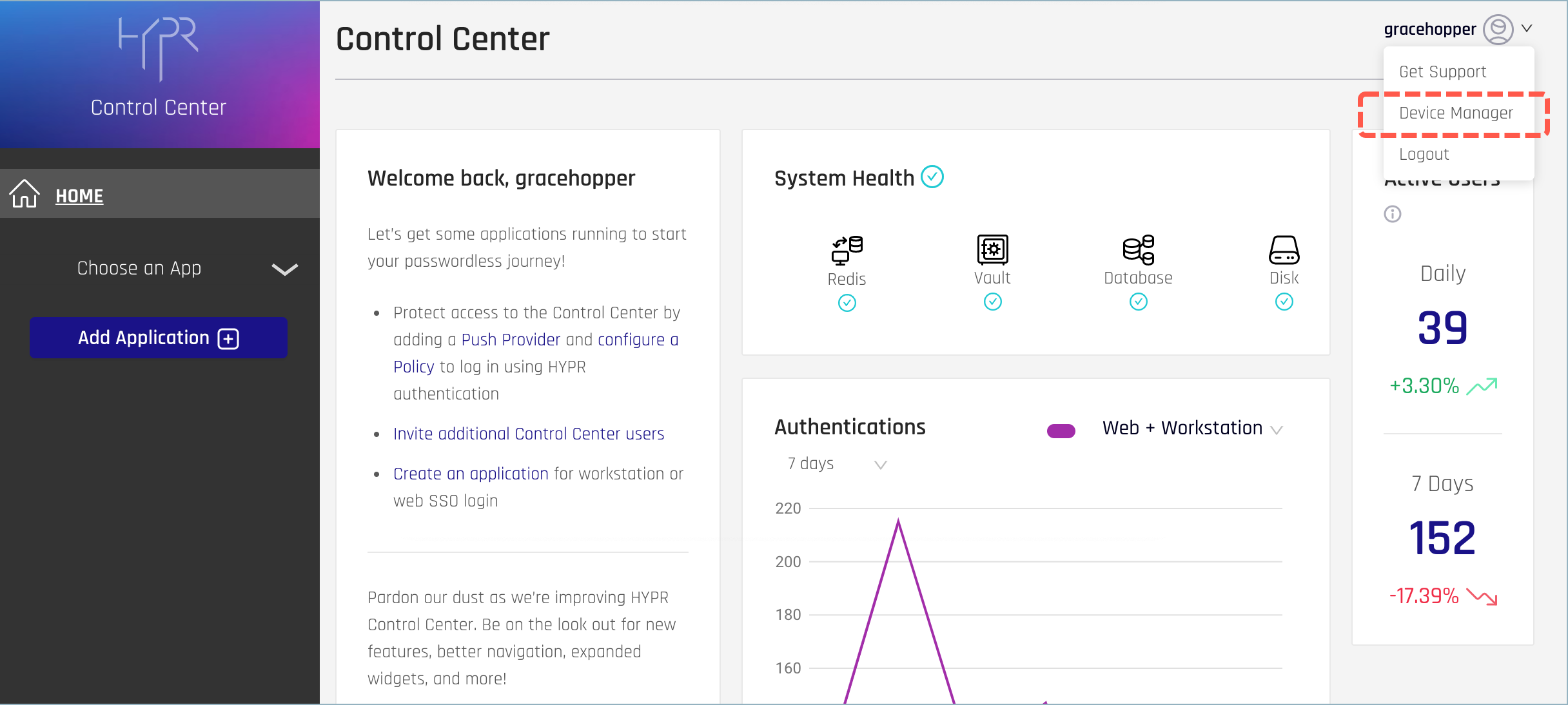Click the purple Authentications legend swatch
Screen dimensions: 1568x705
click(x=1061, y=430)
